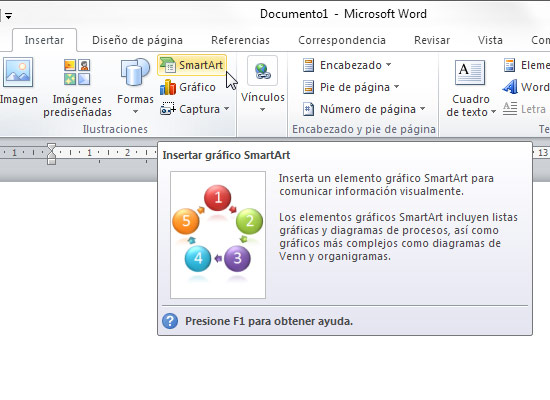
Task: Click the 'Insertar gráfico SmartArt' tooltip title
Action: coord(226,155)
